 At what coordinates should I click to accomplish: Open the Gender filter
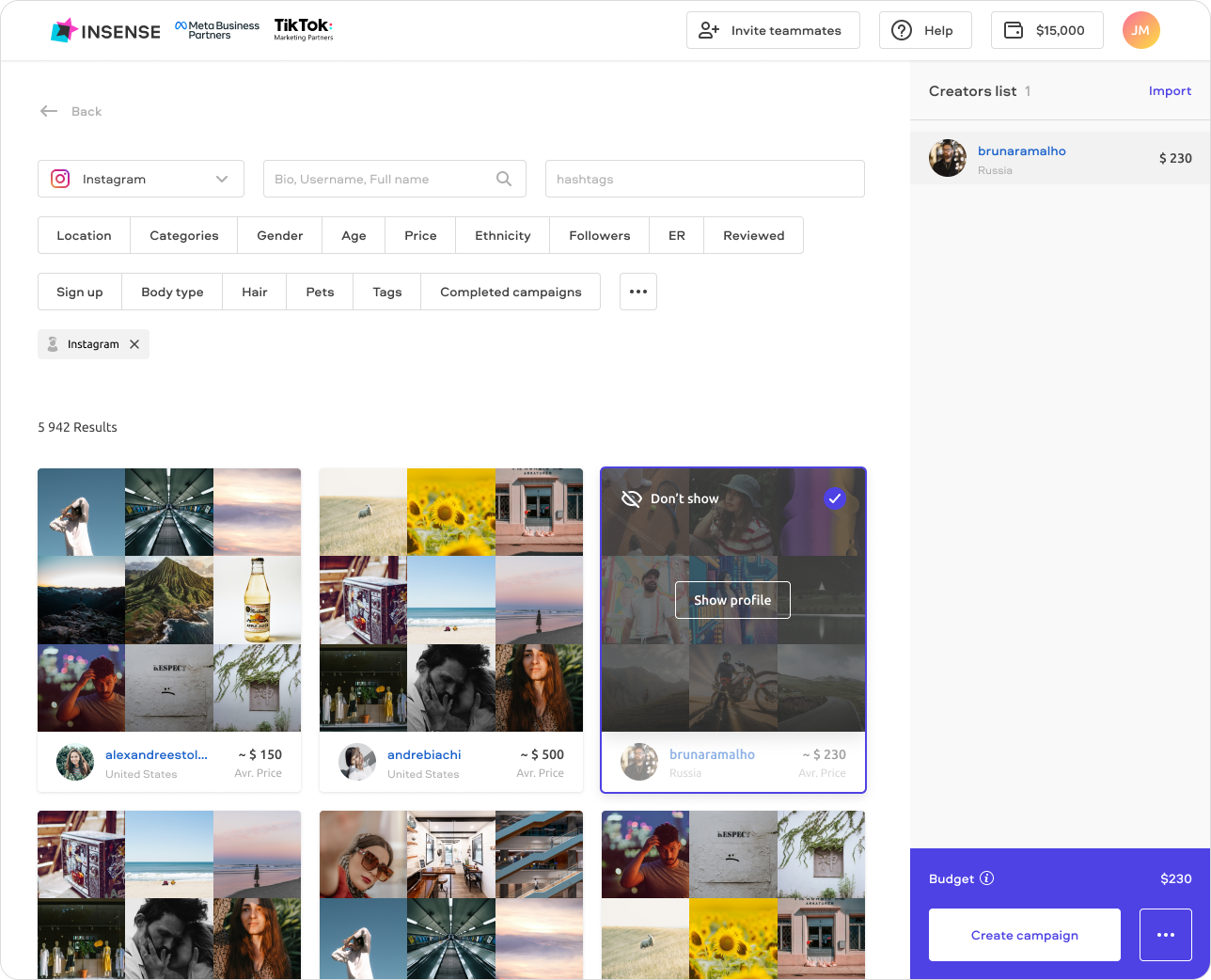coord(280,235)
